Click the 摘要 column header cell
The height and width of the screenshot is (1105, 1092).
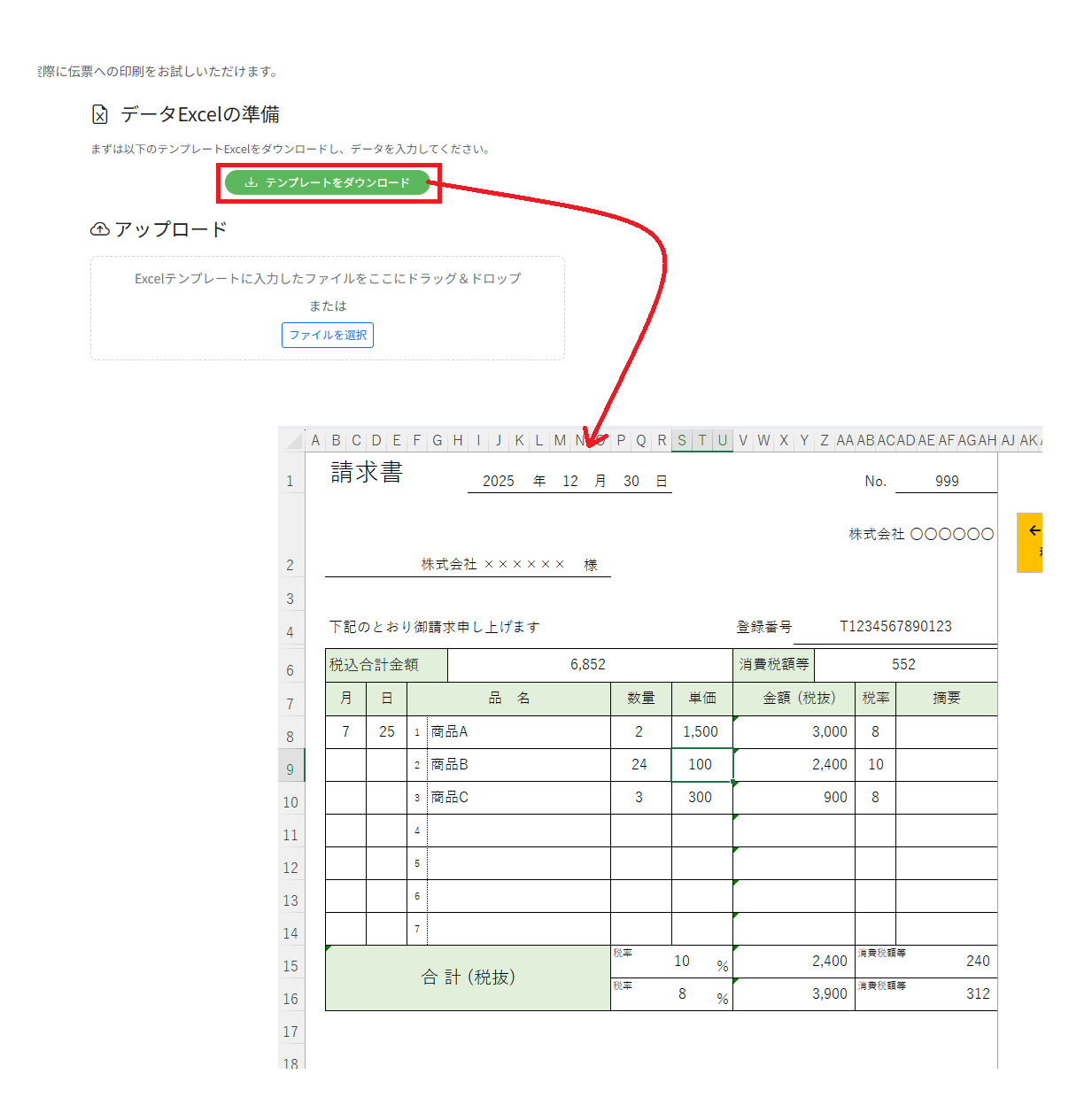(946, 699)
